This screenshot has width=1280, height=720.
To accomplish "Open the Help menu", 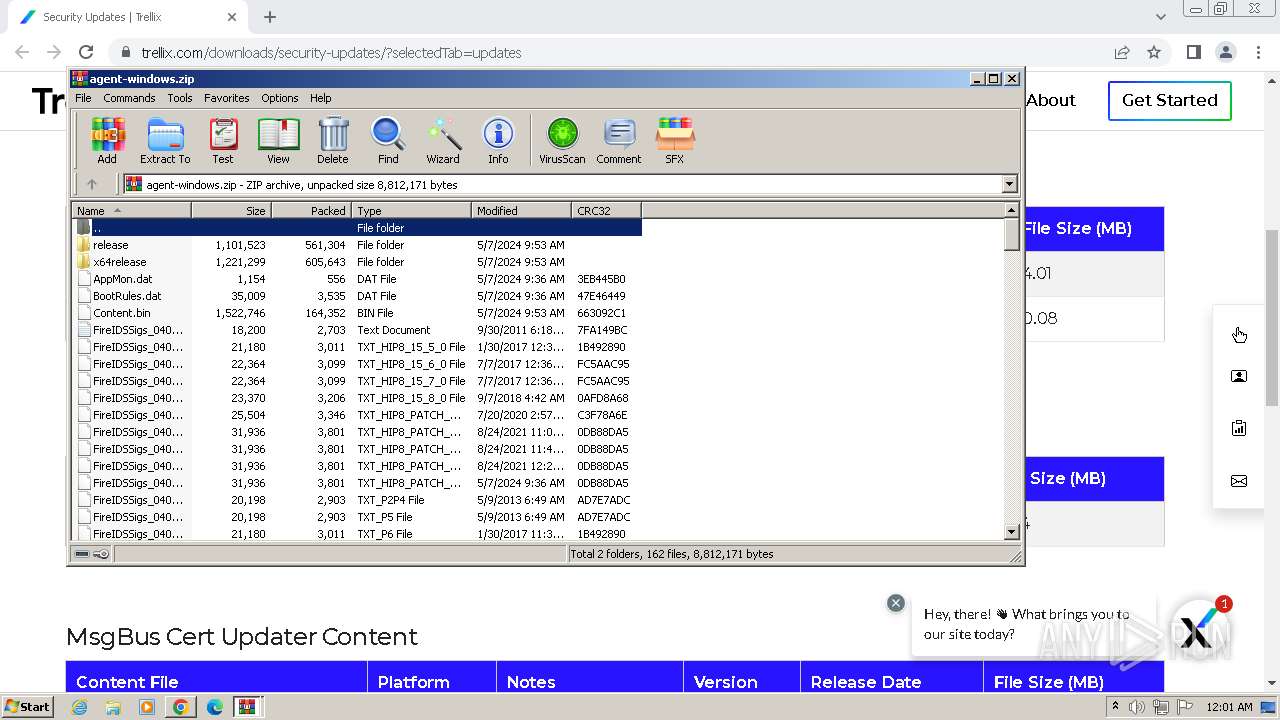I will coord(320,98).
